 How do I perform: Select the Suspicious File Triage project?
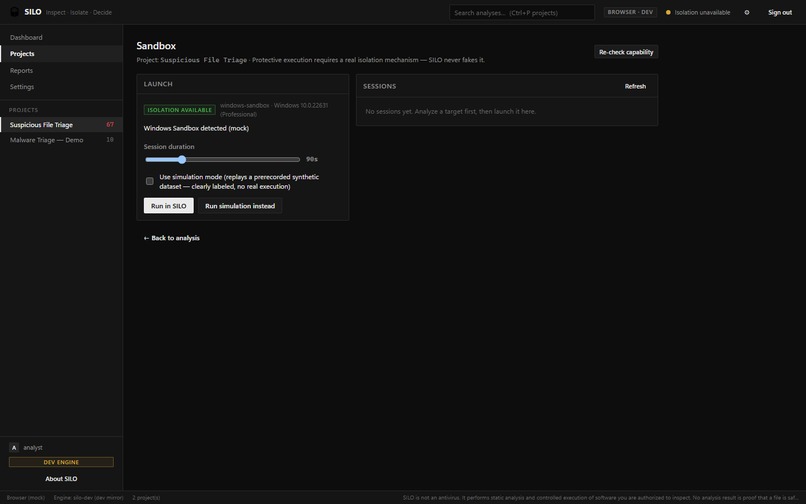pyautogui.click(x=61, y=124)
